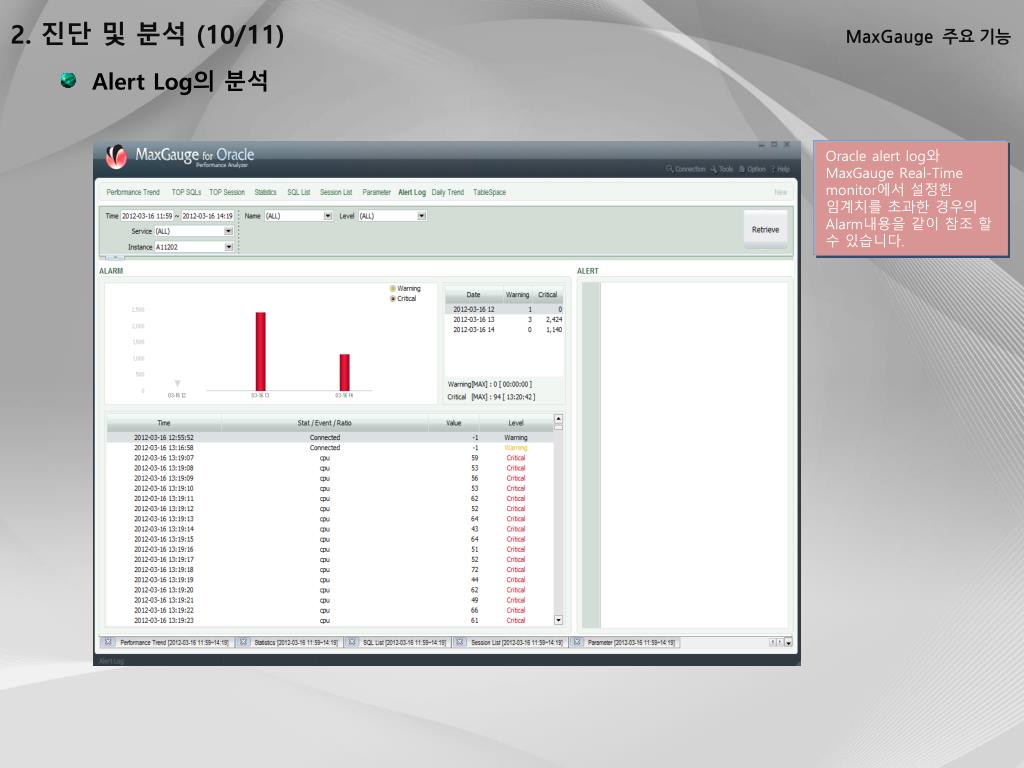This screenshot has width=1024, height=768.
Task: Open the Option toolbar item
Action: pyautogui.click(x=752, y=169)
